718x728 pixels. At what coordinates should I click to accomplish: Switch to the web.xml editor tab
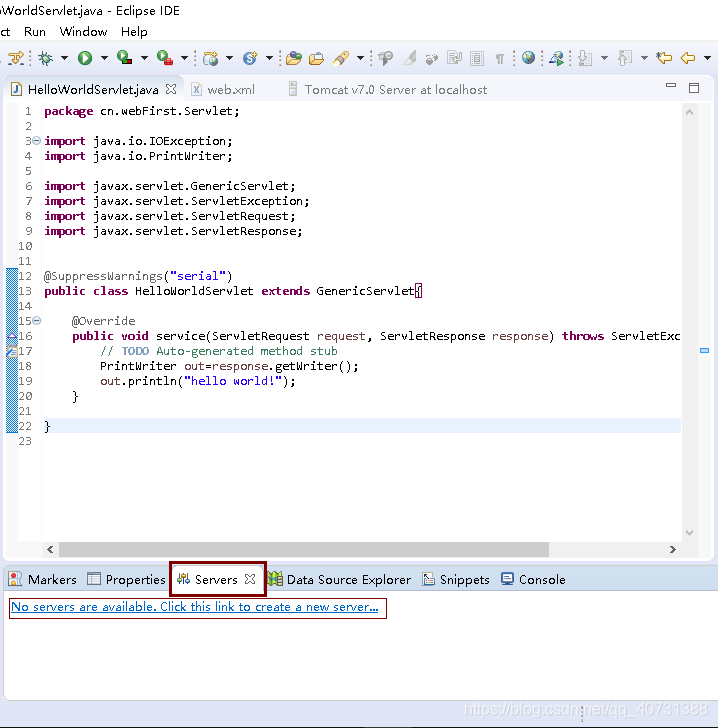point(223,90)
